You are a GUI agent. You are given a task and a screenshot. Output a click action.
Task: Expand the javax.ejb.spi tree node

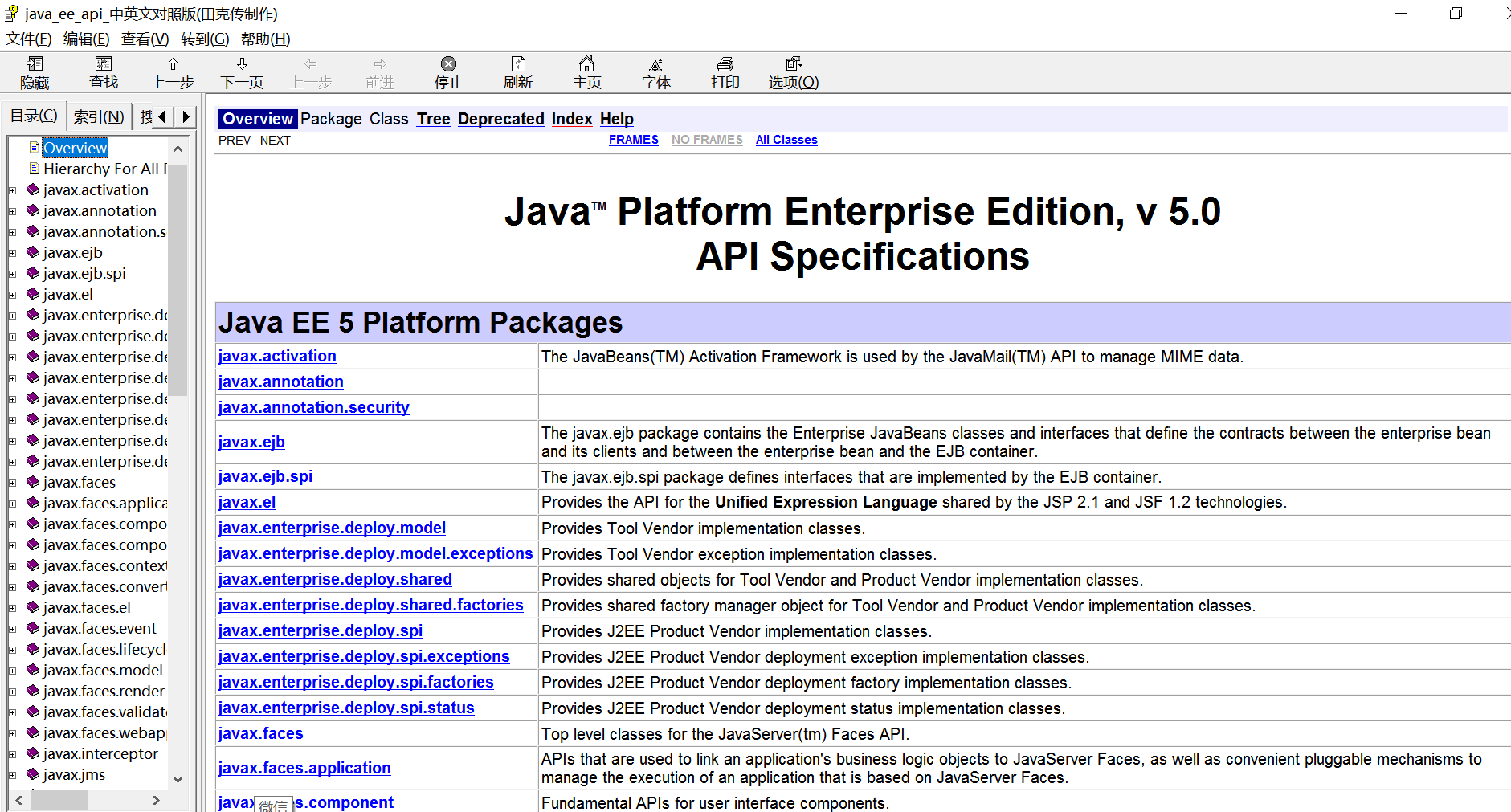point(12,274)
